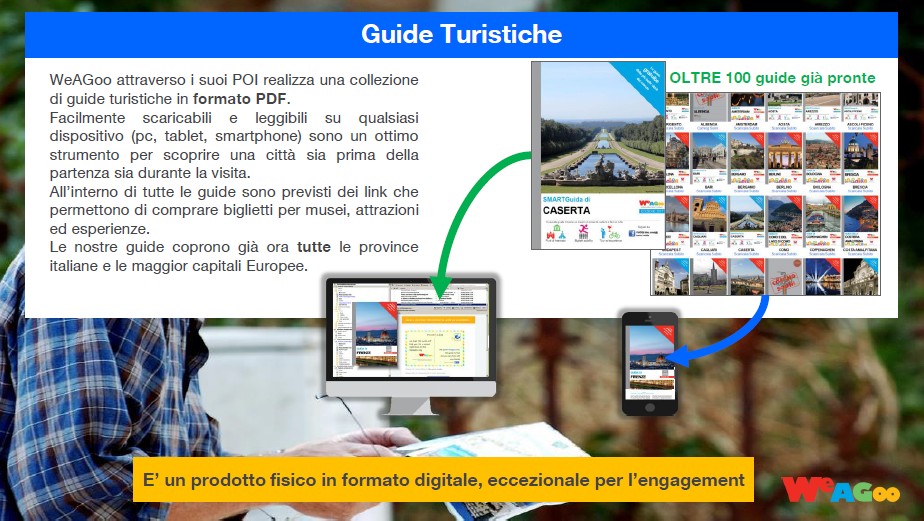Open the Bologna guide thumbnail

822,159
